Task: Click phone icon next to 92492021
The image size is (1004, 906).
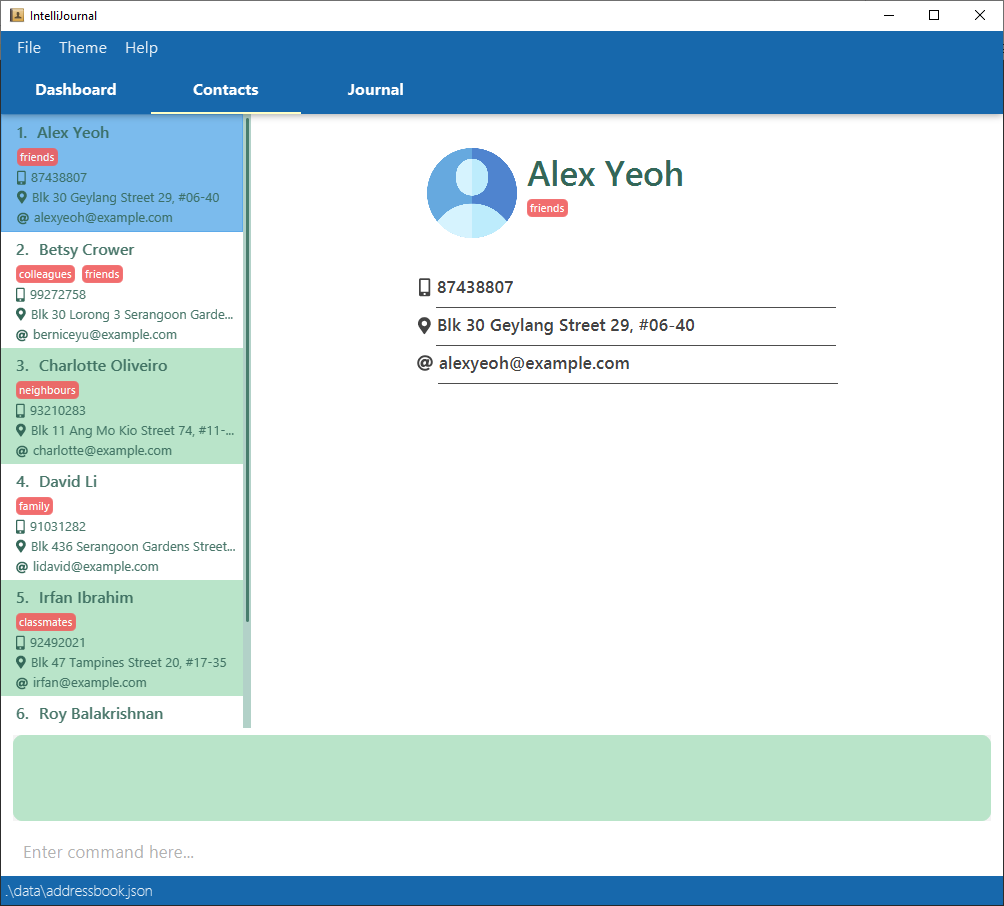Action: [20, 642]
